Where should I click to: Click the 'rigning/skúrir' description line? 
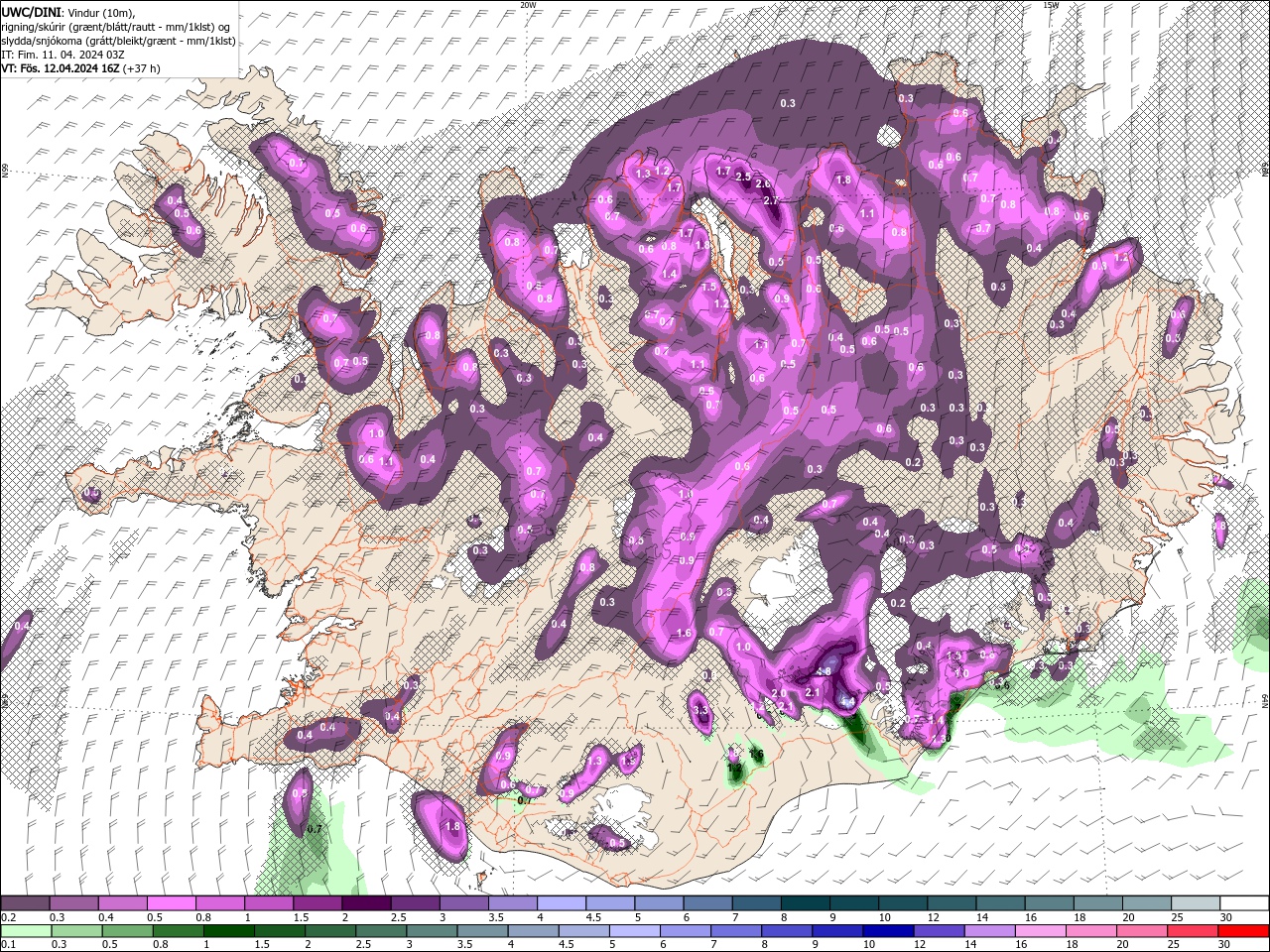coord(114,27)
